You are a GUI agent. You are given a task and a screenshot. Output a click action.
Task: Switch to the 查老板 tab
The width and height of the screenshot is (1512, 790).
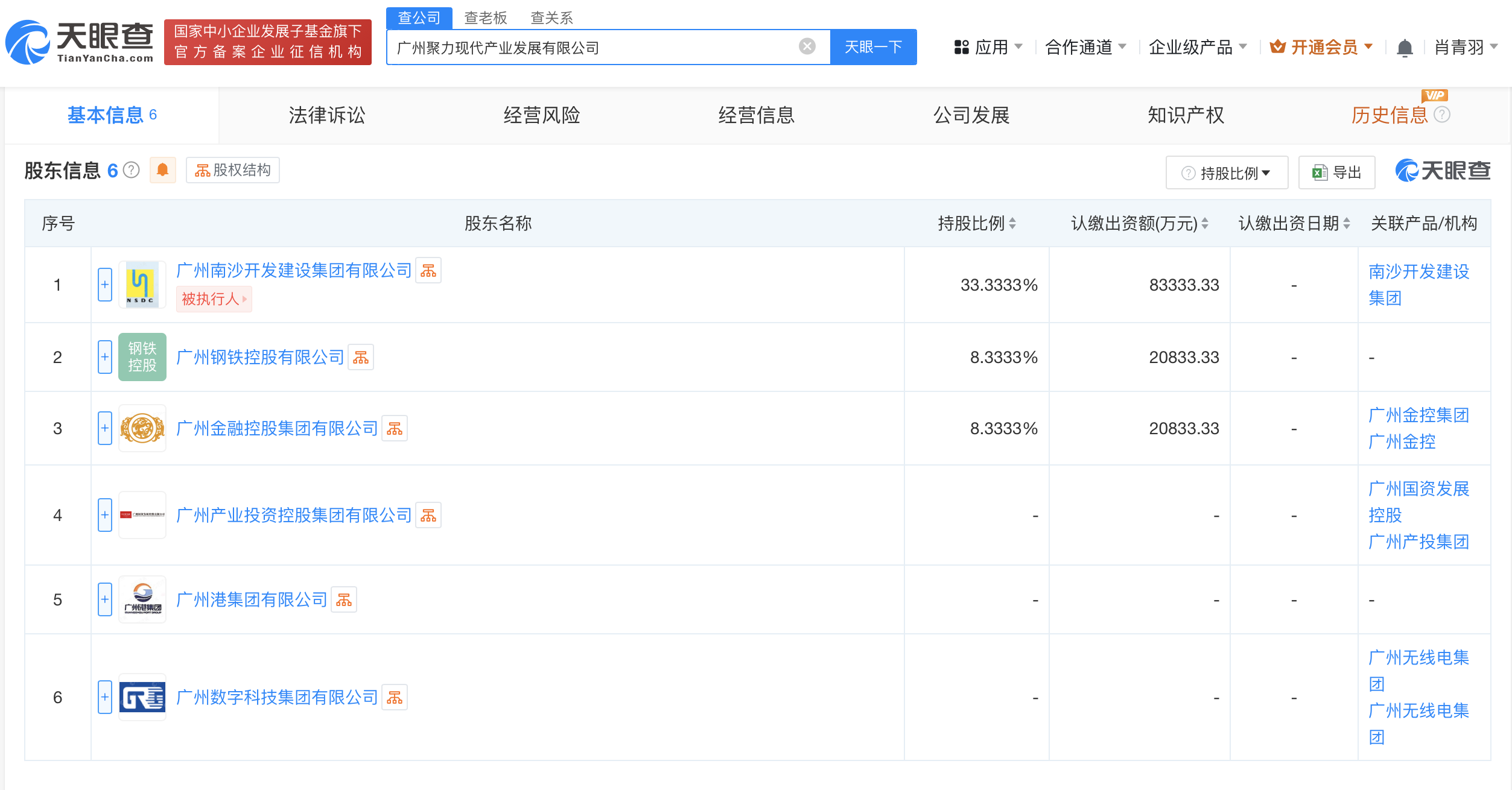click(x=484, y=18)
